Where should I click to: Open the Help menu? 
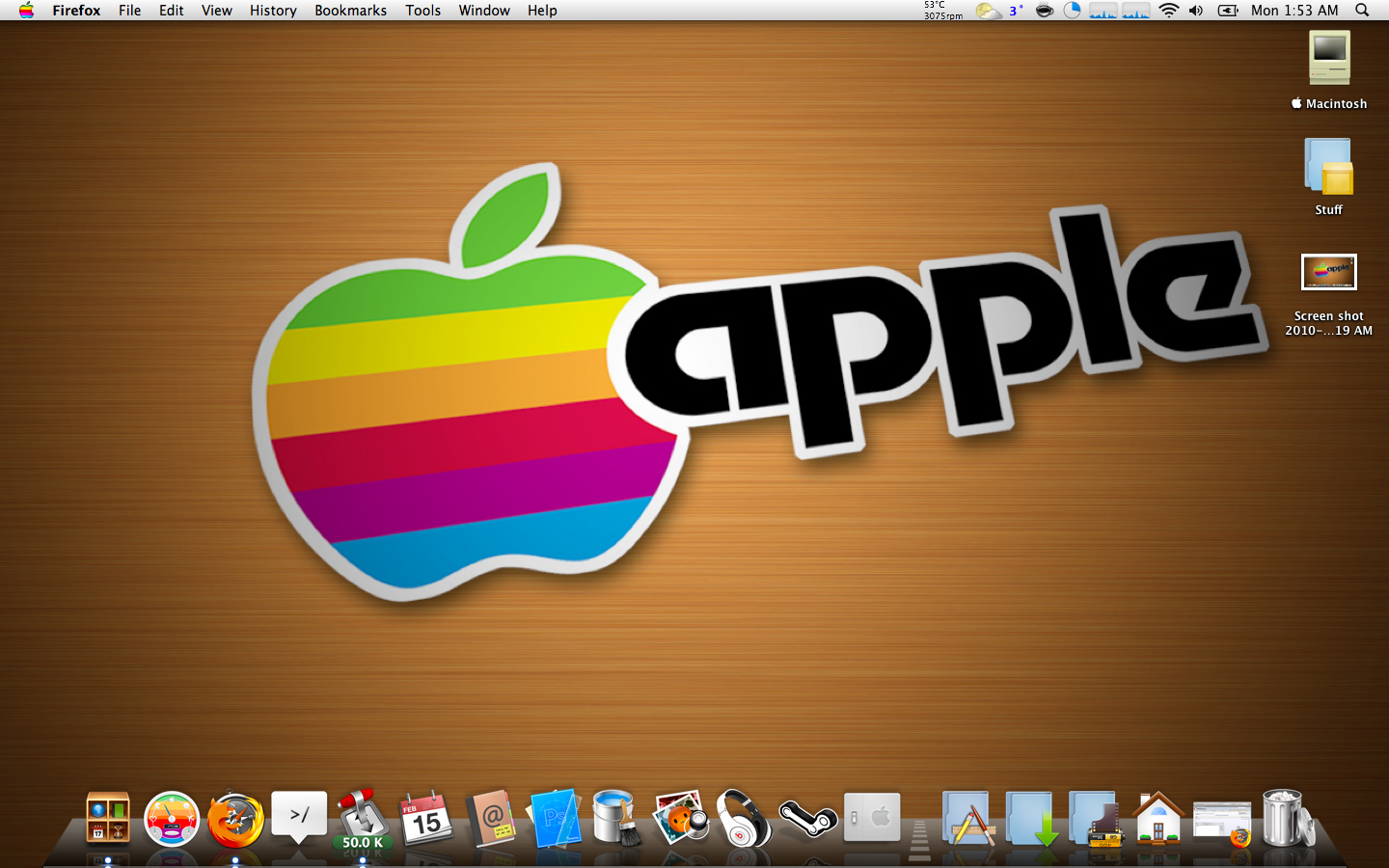pyautogui.click(x=542, y=11)
